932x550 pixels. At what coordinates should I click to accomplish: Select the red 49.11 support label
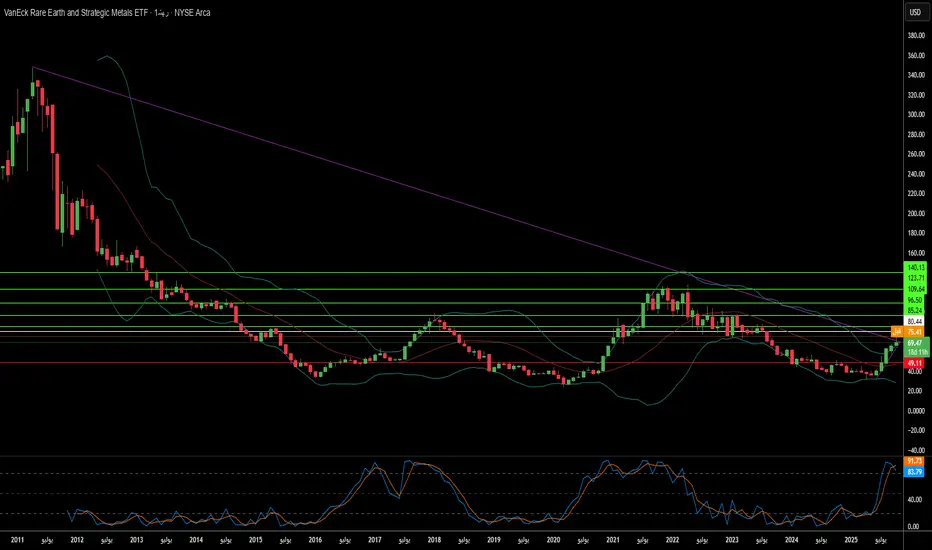tap(913, 363)
